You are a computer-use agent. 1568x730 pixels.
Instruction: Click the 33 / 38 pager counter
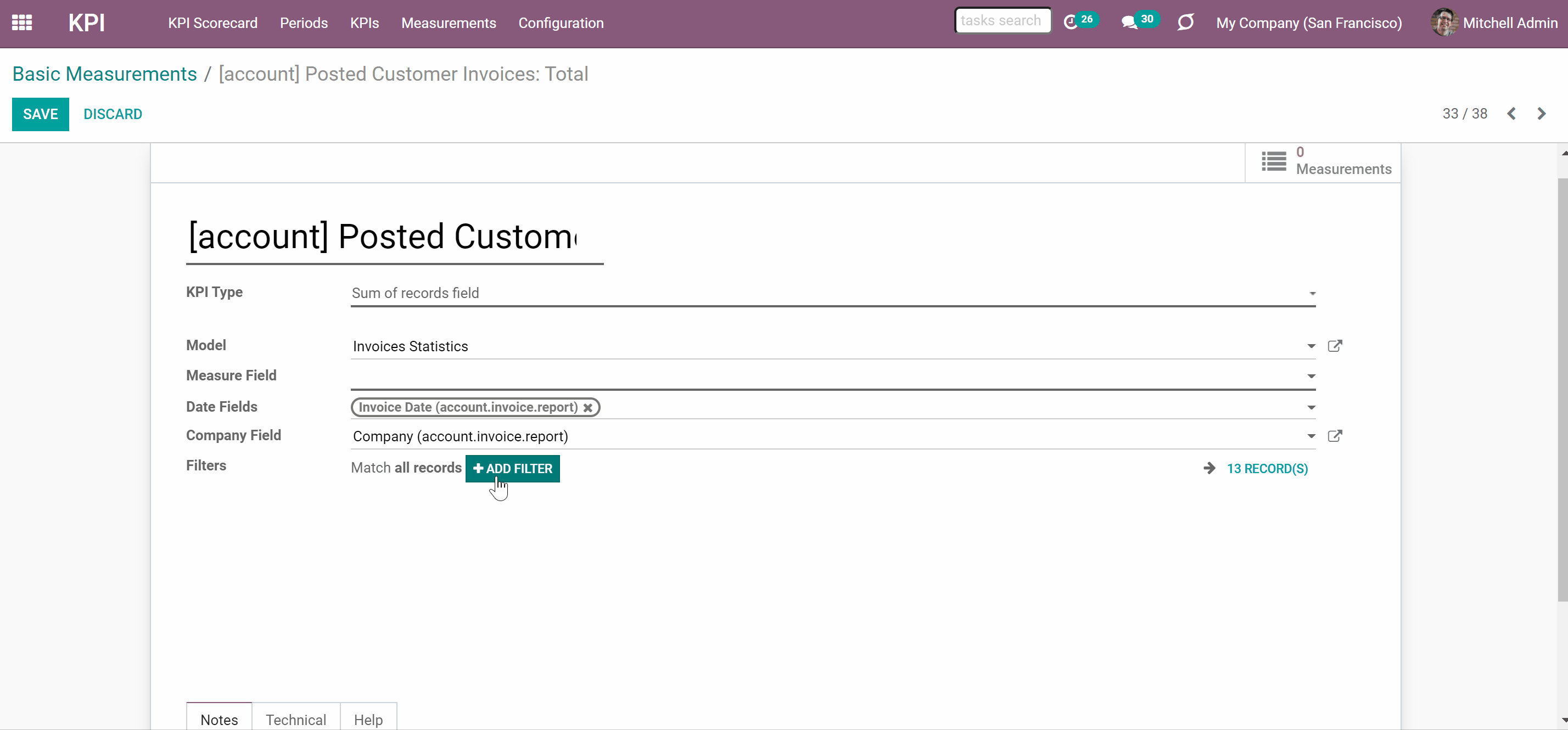[x=1465, y=114]
